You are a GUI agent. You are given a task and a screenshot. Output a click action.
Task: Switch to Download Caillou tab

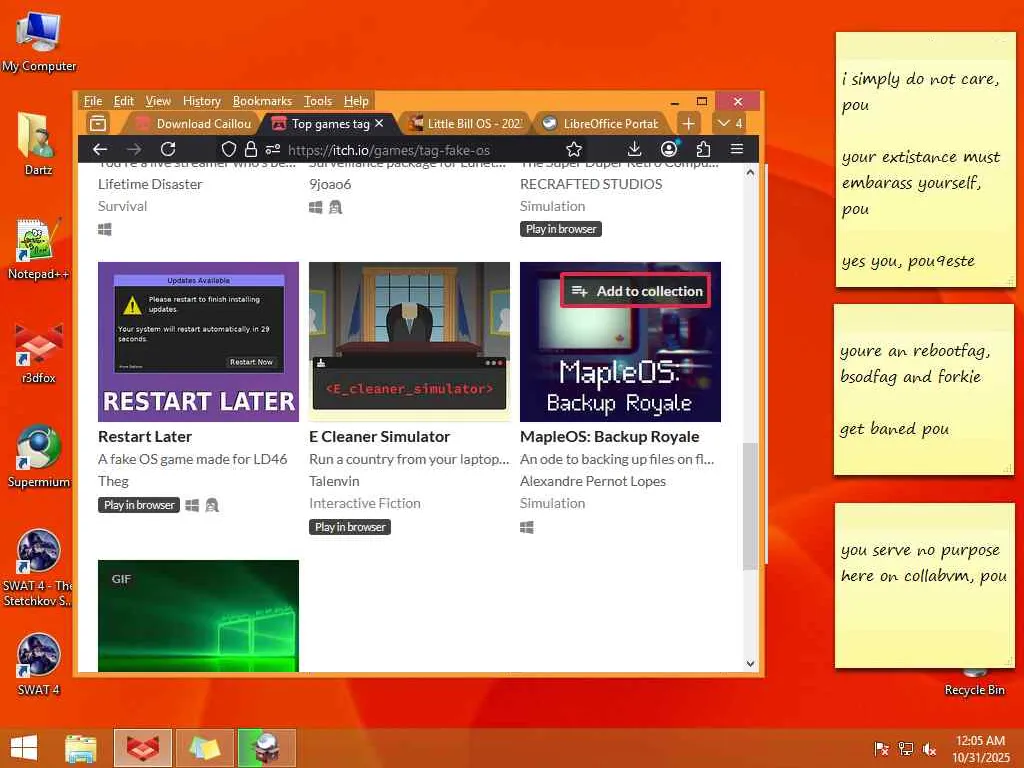pos(195,123)
